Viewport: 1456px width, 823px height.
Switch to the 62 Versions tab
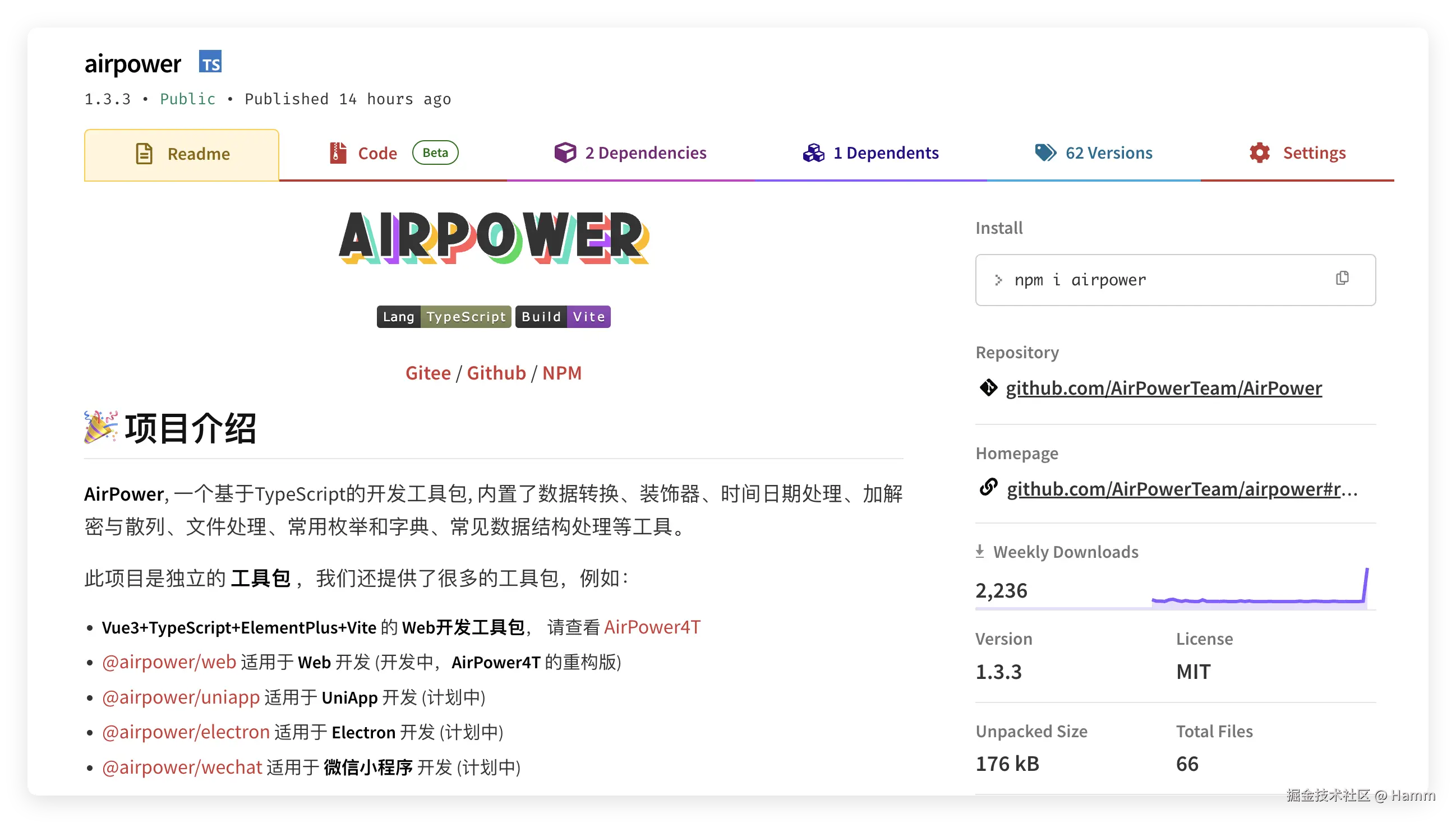pyautogui.click(x=1109, y=152)
